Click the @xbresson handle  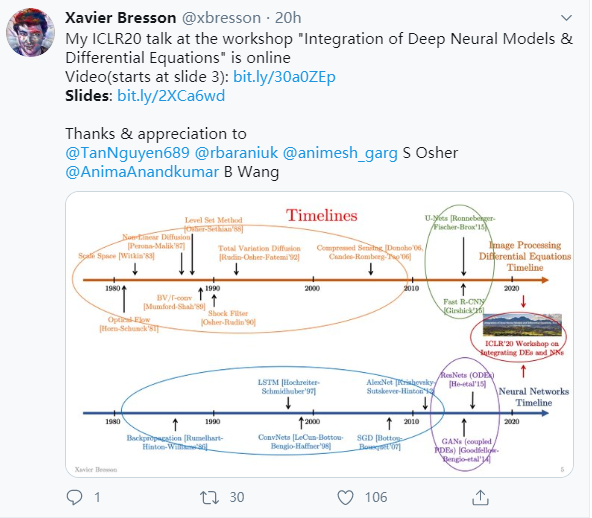point(221,18)
